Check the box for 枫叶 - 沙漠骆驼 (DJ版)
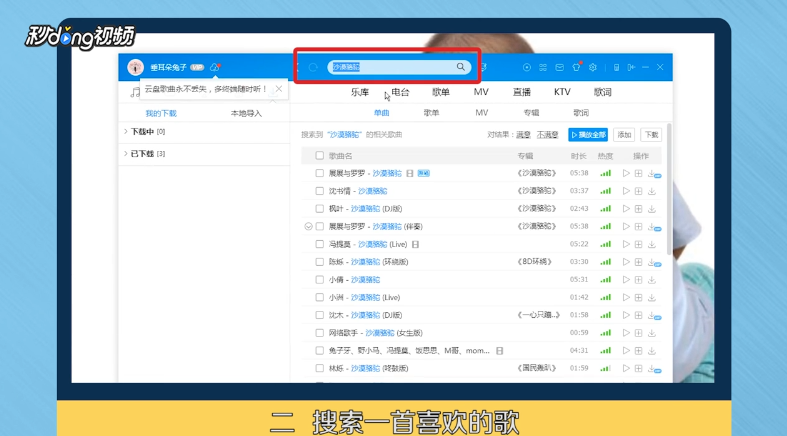The image size is (787, 436). (319, 209)
